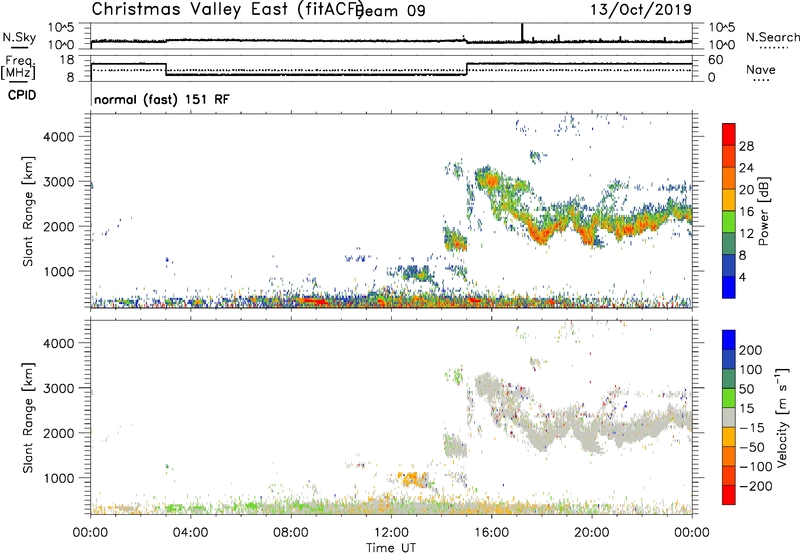The height and width of the screenshot is (554, 800).
Task: Click the '4000' tick on the power panel
Action: 59,137
